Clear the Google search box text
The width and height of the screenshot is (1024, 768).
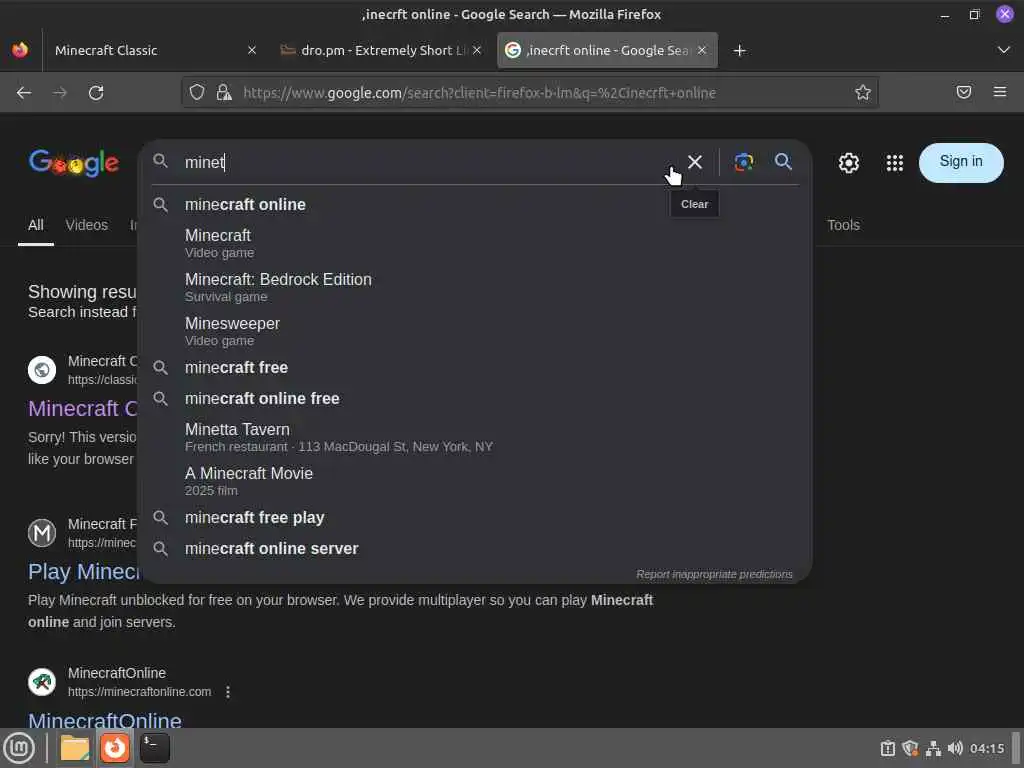(695, 161)
